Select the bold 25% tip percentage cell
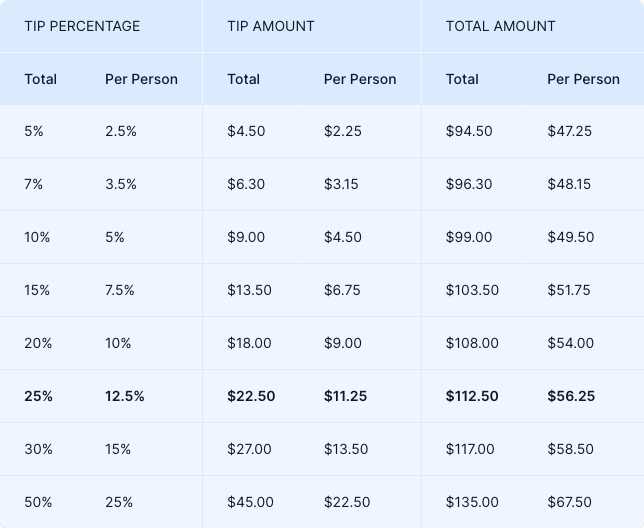 (39, 396)
